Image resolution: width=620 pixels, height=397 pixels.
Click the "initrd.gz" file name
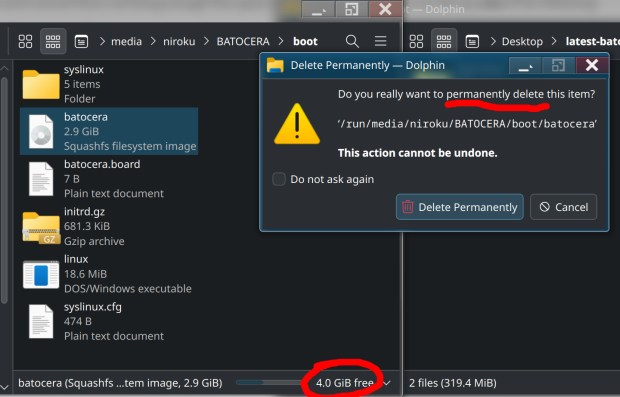[84, 212]
